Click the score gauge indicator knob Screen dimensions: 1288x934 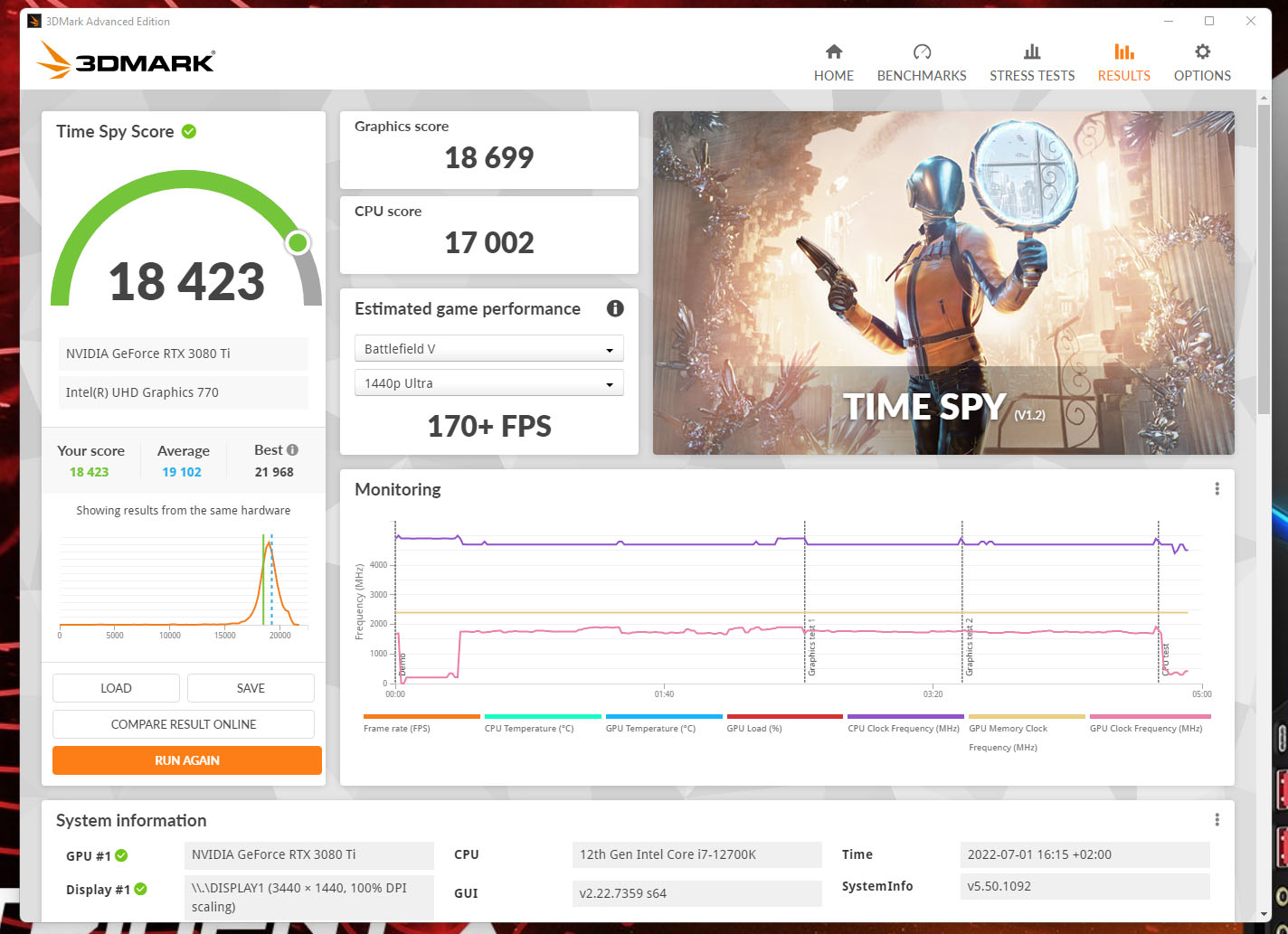point(298,242)
